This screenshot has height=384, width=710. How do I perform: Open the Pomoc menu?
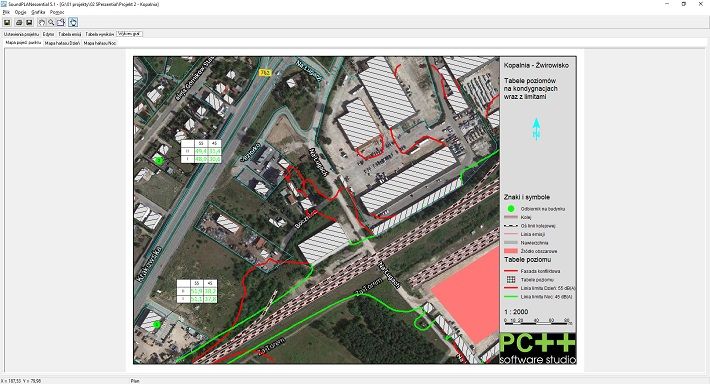[57, 12]
